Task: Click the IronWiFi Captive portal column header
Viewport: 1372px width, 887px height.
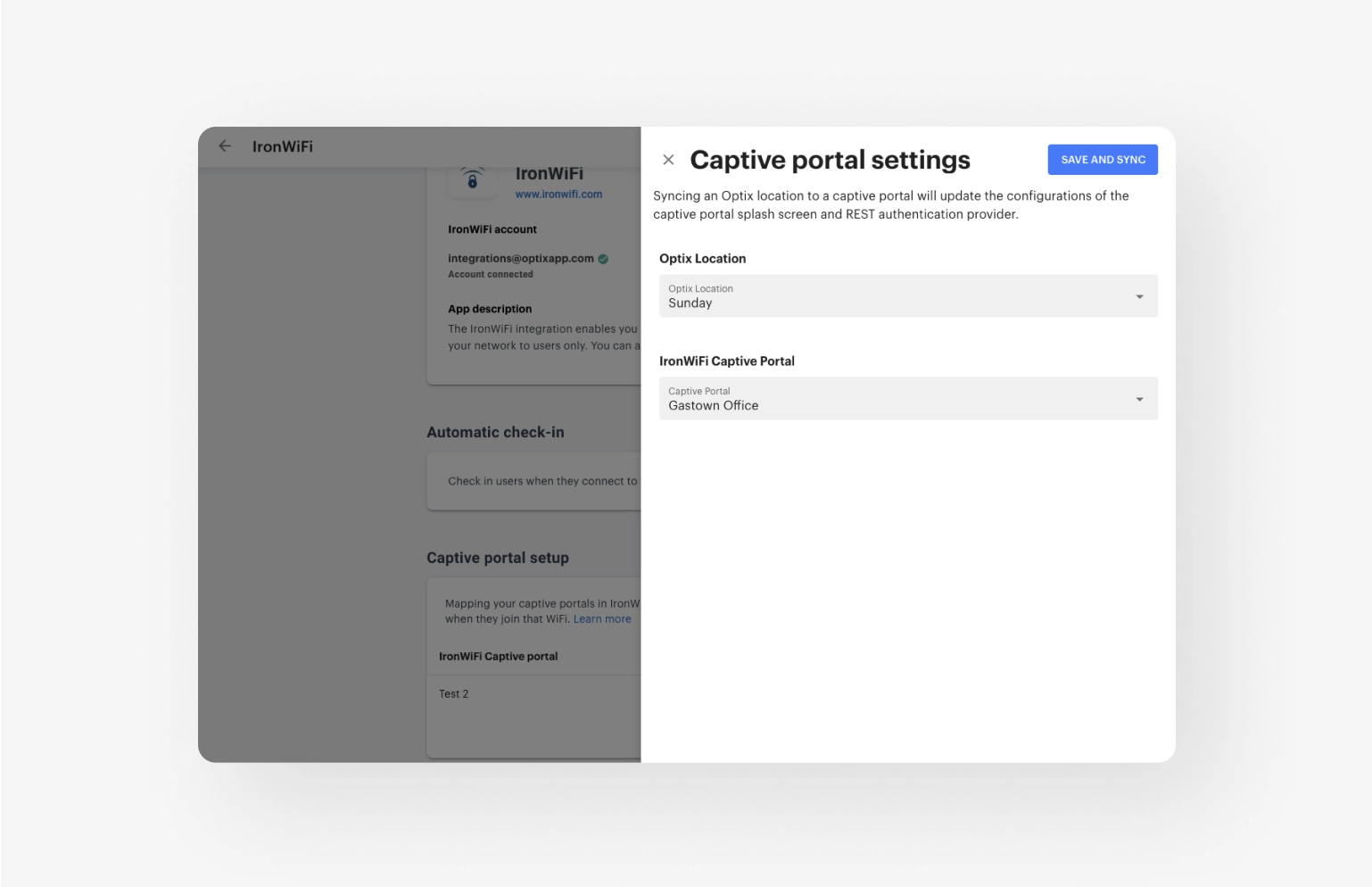Action: click(498, 657)
